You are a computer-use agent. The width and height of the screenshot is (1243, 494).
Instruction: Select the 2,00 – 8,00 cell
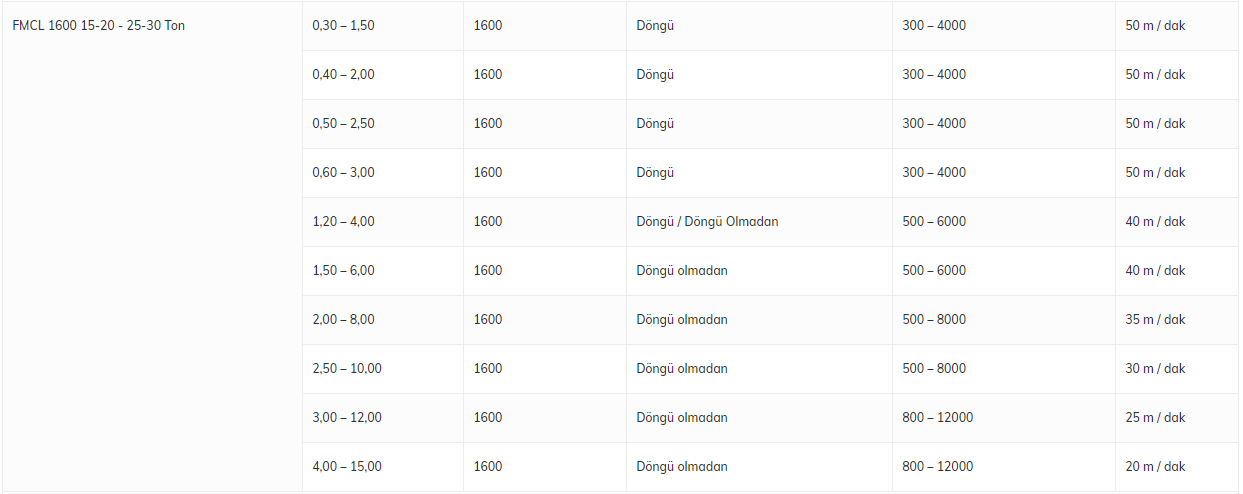343,320
